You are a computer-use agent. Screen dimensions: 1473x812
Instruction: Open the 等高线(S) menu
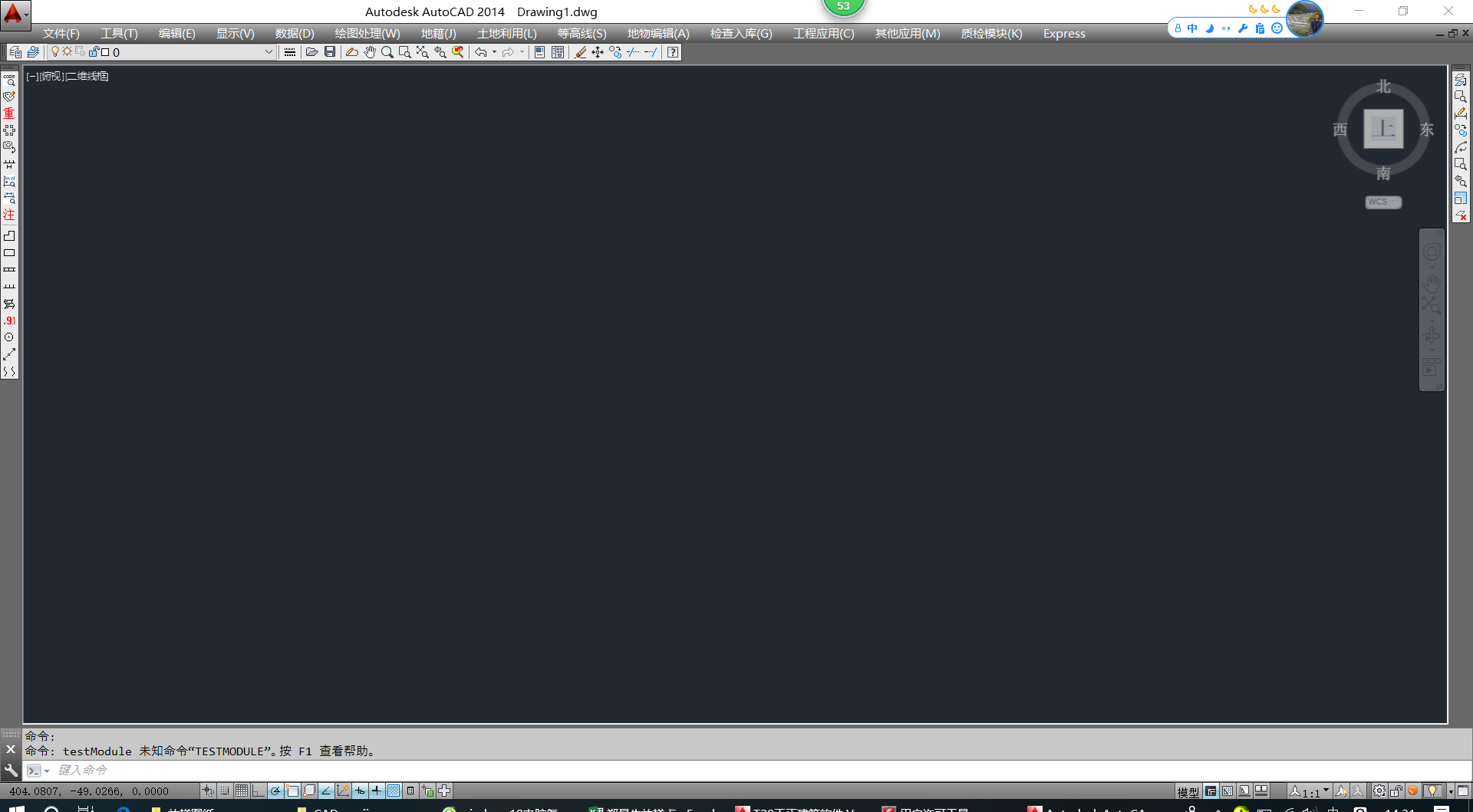582,34
